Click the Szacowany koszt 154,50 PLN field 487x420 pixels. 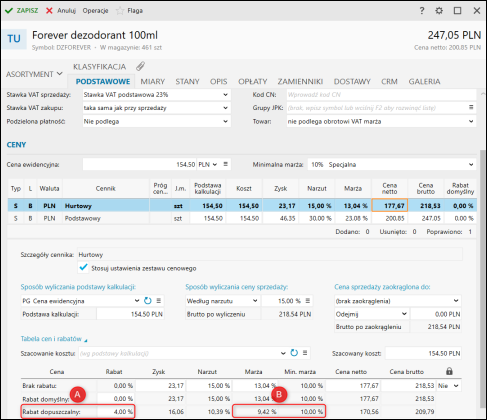point(423,353)
